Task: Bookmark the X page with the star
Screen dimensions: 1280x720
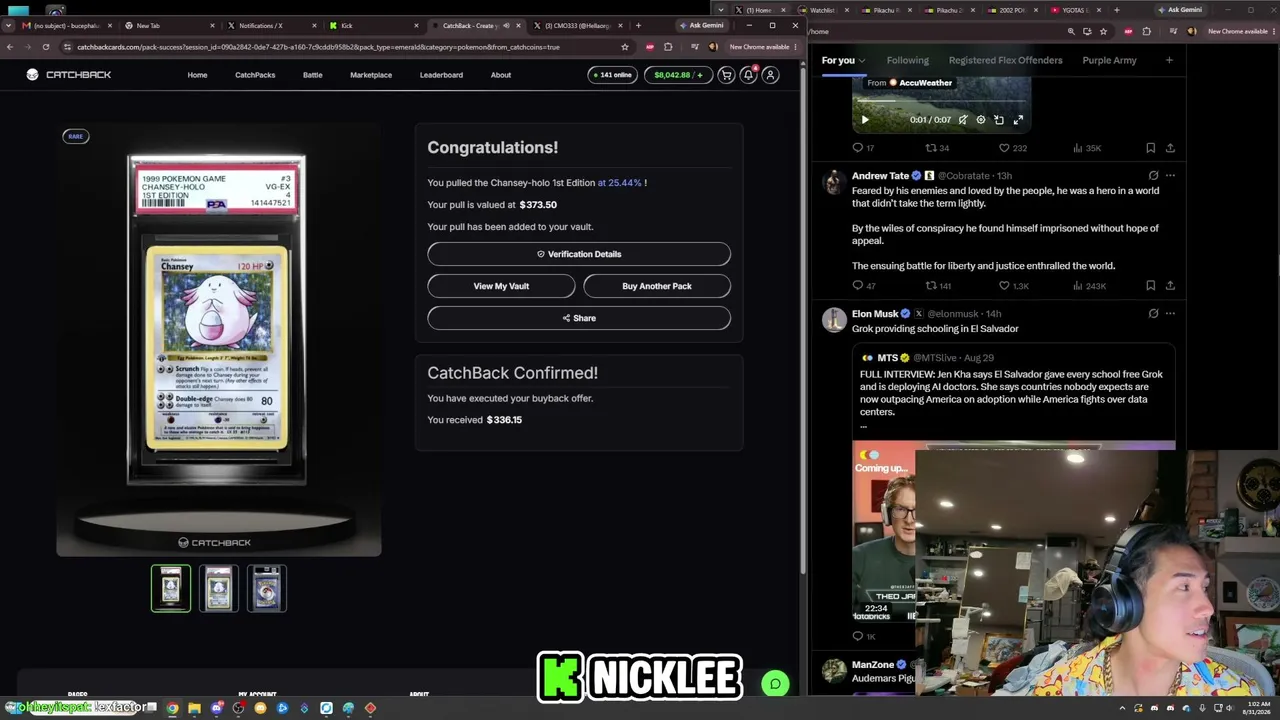Action: 1103,32
